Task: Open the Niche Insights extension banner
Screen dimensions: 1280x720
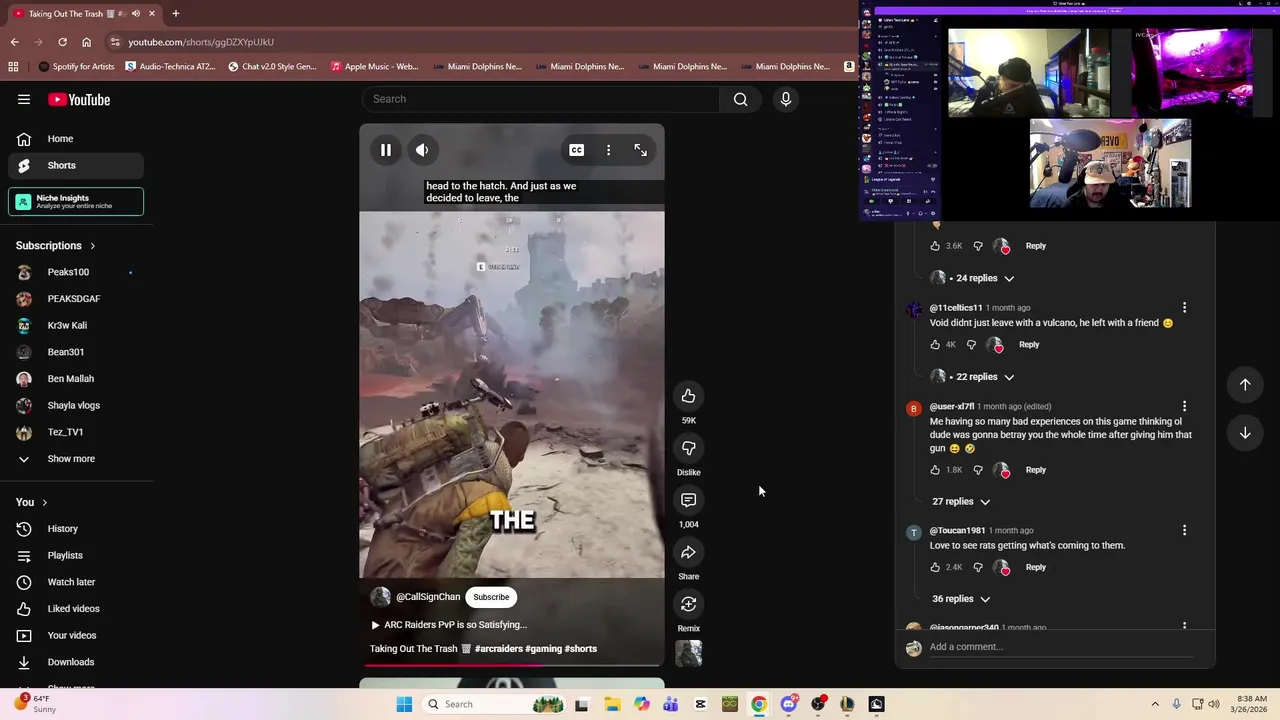Action: (x=76, y=201)
